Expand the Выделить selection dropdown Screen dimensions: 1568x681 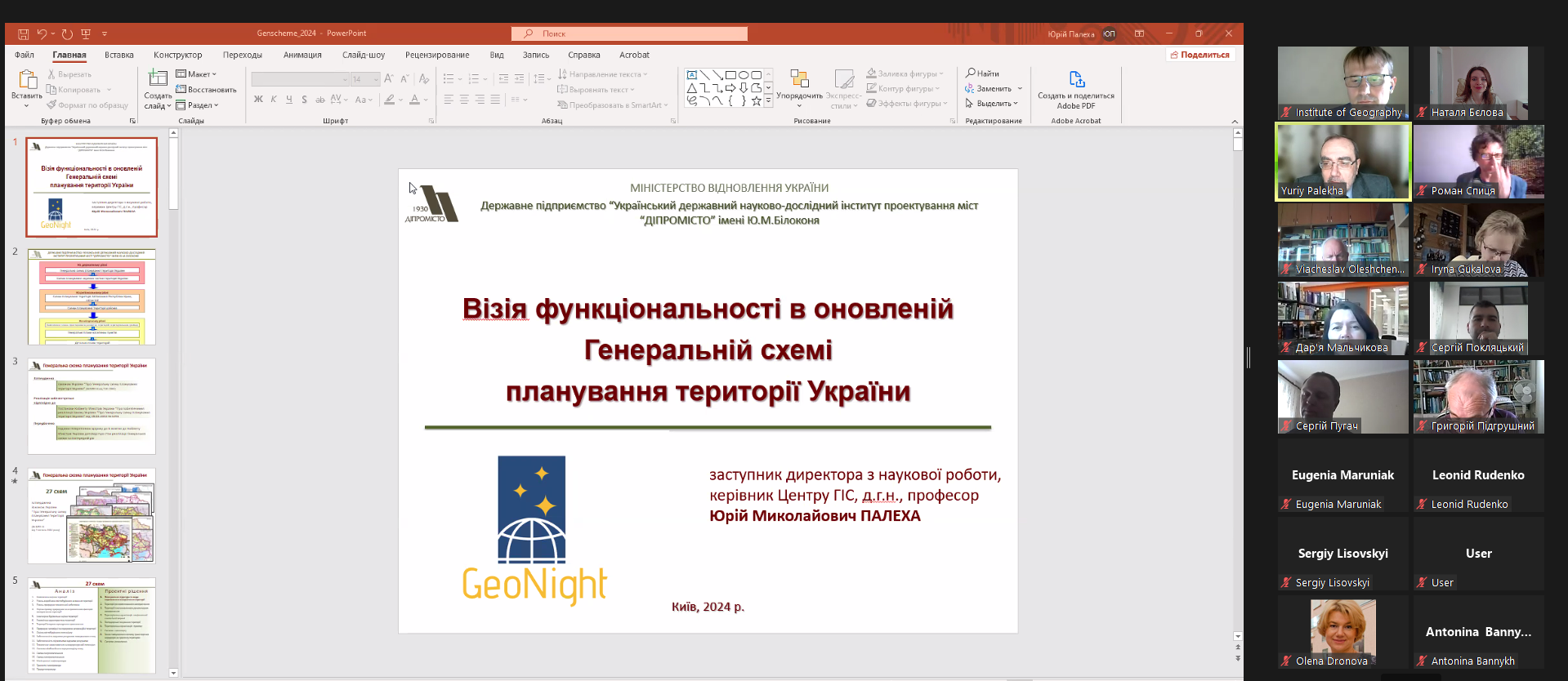pyautogui.click(x=992, y=104)
